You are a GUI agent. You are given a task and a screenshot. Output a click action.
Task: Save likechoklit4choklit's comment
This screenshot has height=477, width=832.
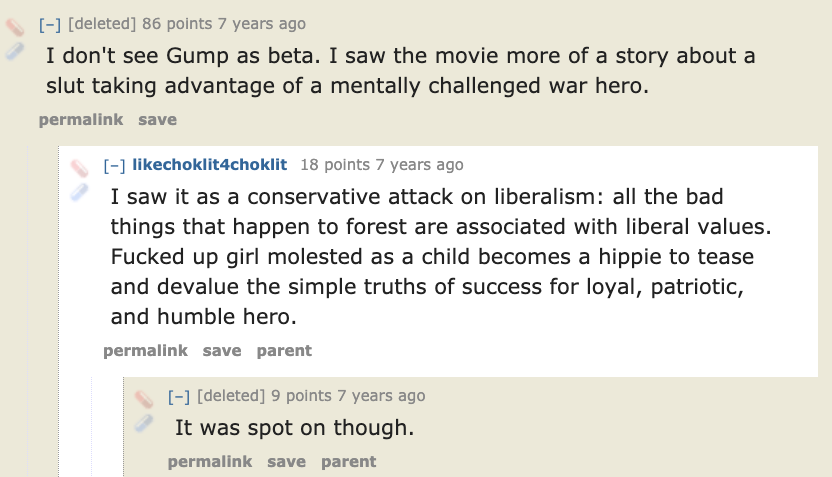(x=222, y=351)
